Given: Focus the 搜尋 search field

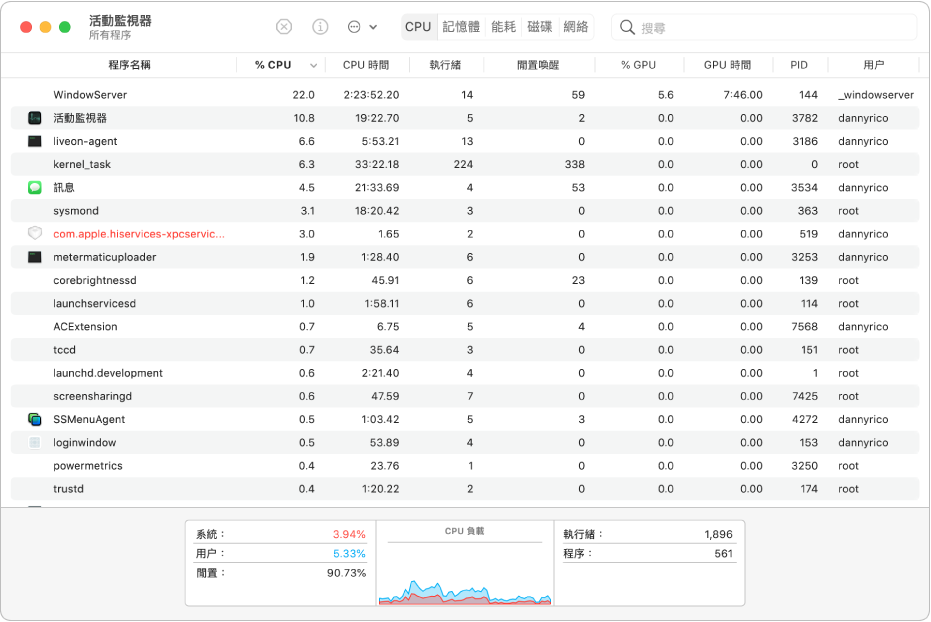Looking at the screenshot, I should point(764,27).
